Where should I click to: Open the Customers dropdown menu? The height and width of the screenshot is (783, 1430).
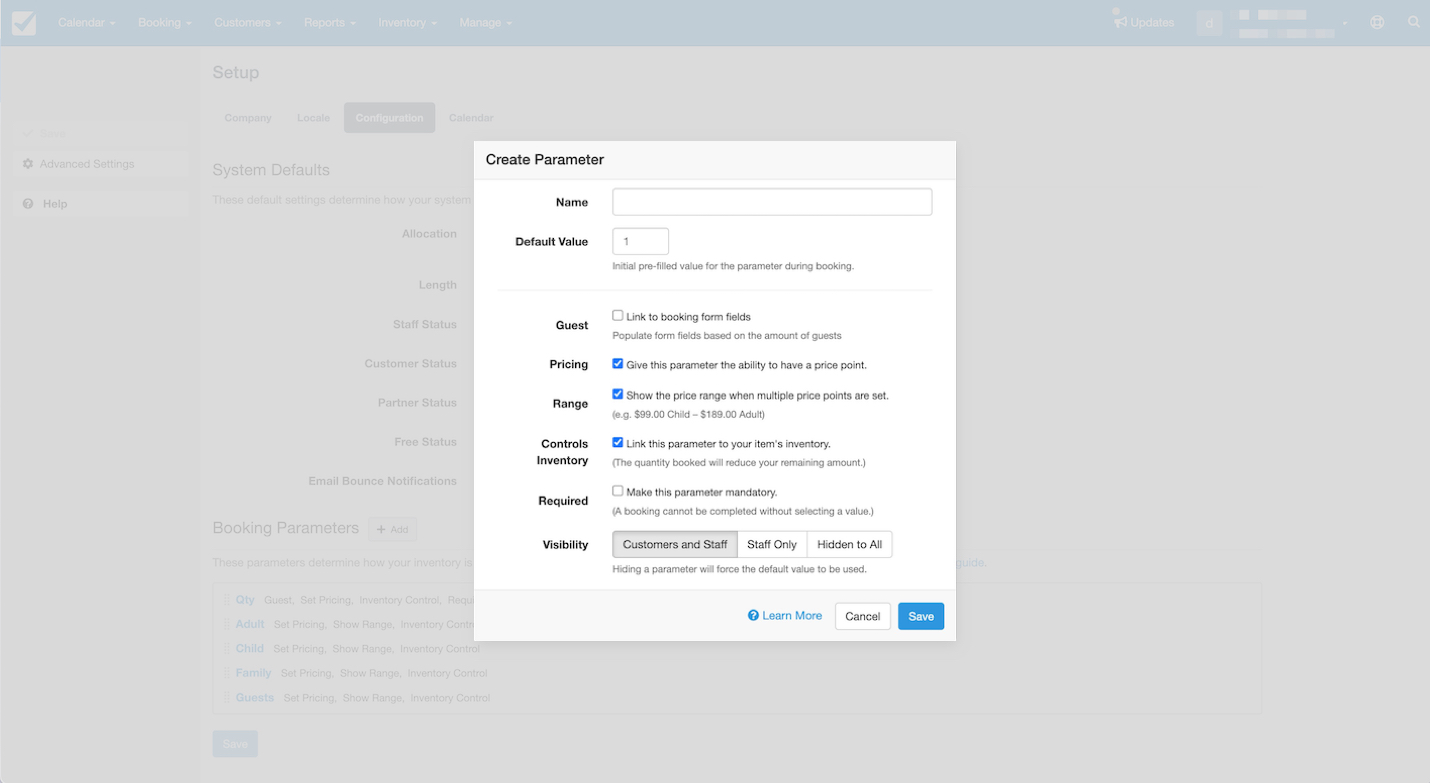(248, 22)
